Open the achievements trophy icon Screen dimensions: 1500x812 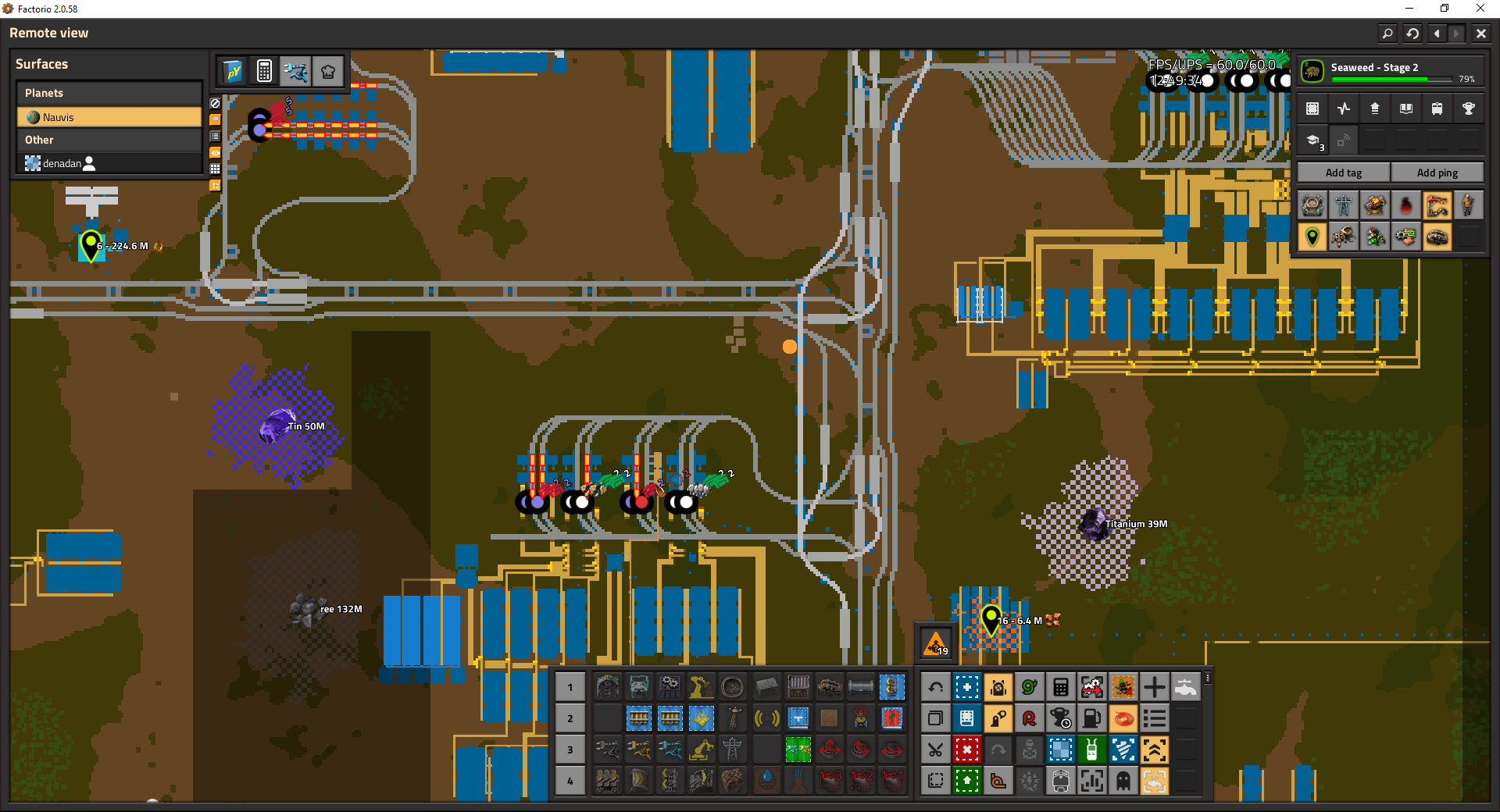[1469, 109]
